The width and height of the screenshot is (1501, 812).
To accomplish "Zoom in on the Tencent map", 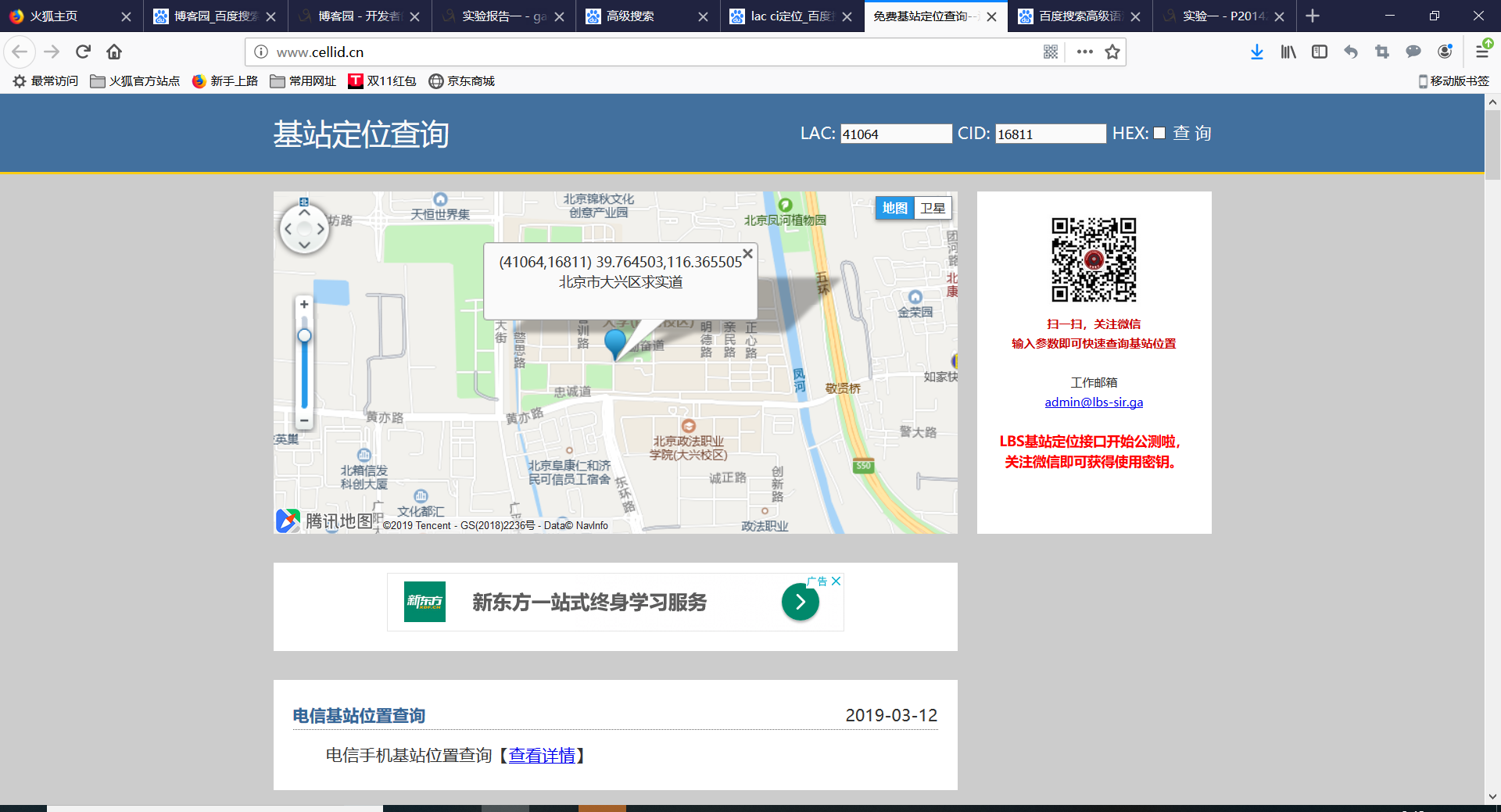I will (304, 304).
